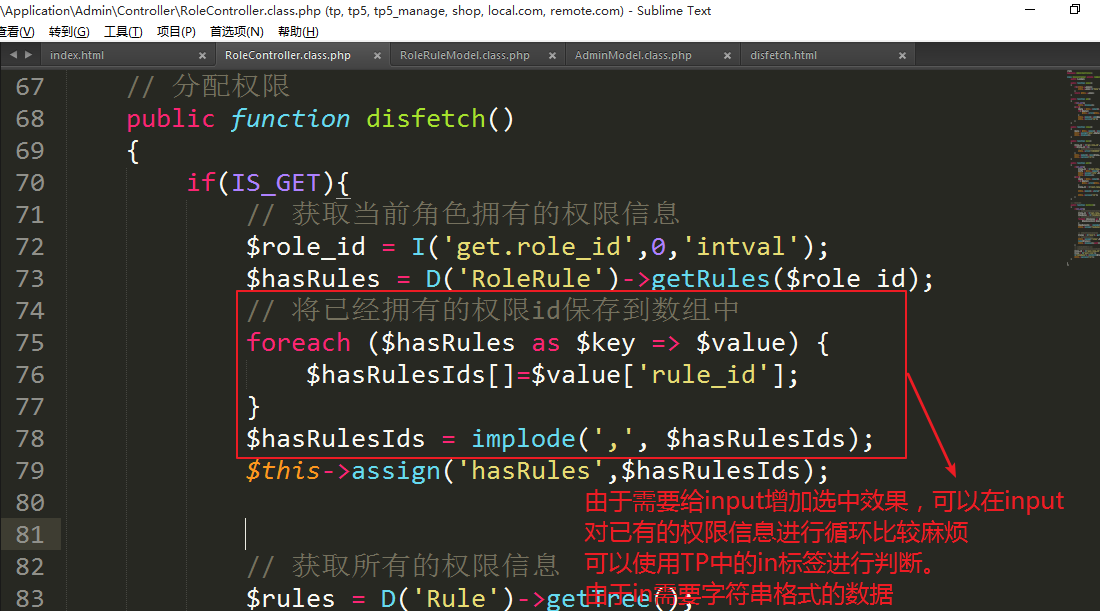Select the disfetch.html tab
This screenshot has height=611, width=1100.
tap(783, 56)
